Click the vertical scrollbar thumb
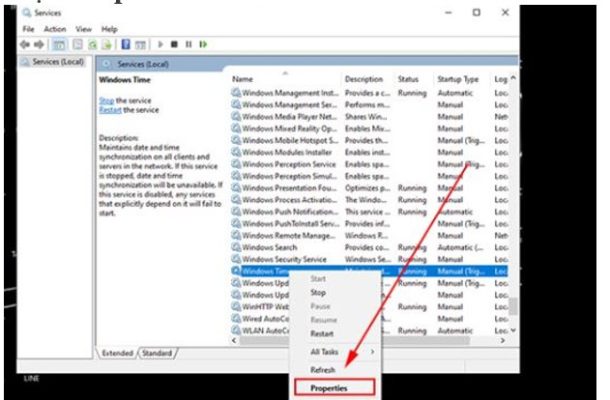The width and height of the screenshot is (610, 400). click(514, 307)
